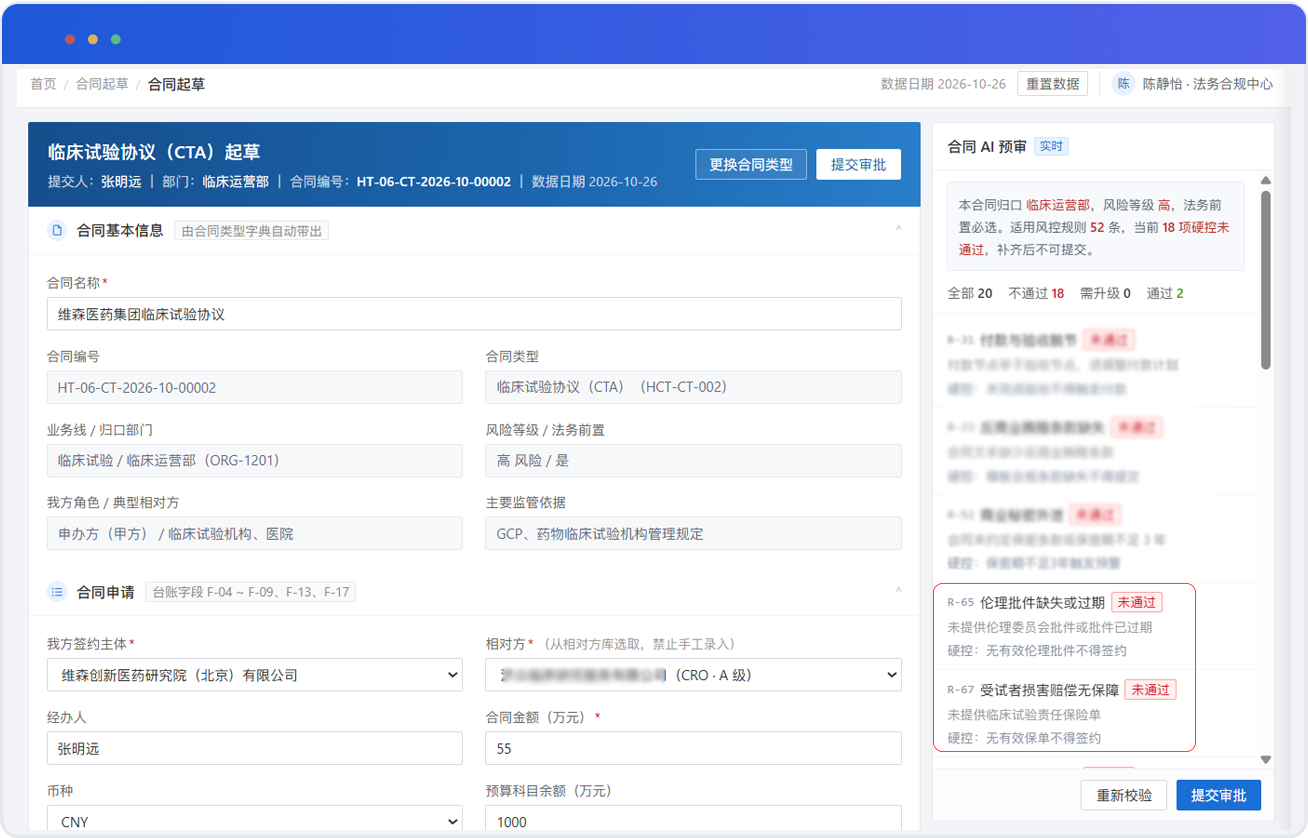Click the 经办人 input field

click(x=255, y=748)
